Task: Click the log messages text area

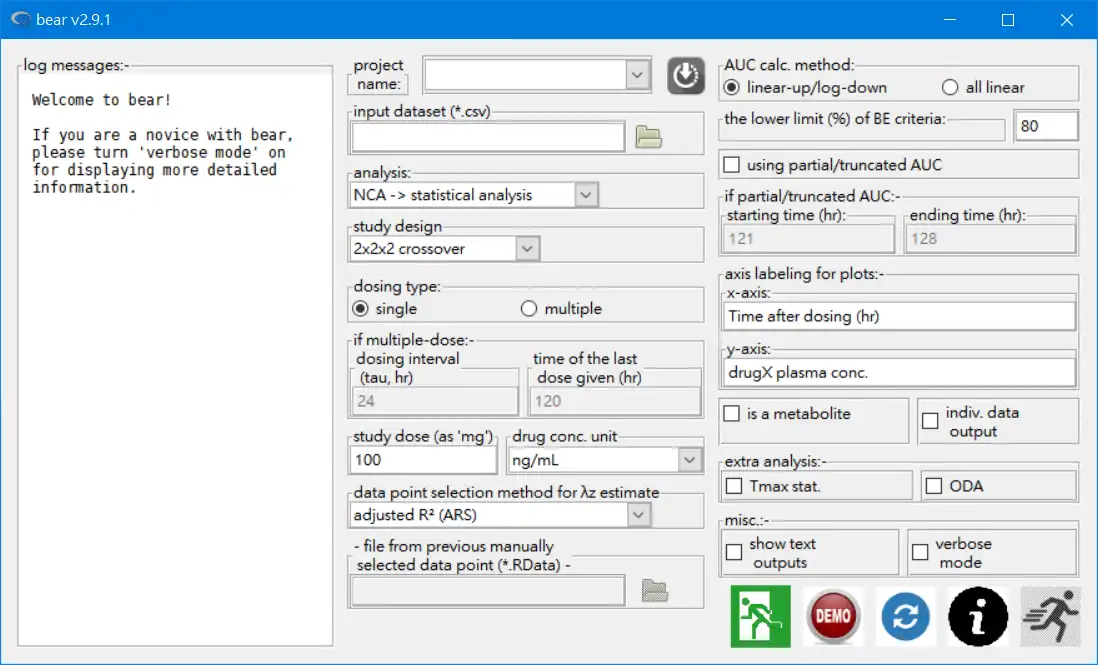Action: click(x=175, y=359)
